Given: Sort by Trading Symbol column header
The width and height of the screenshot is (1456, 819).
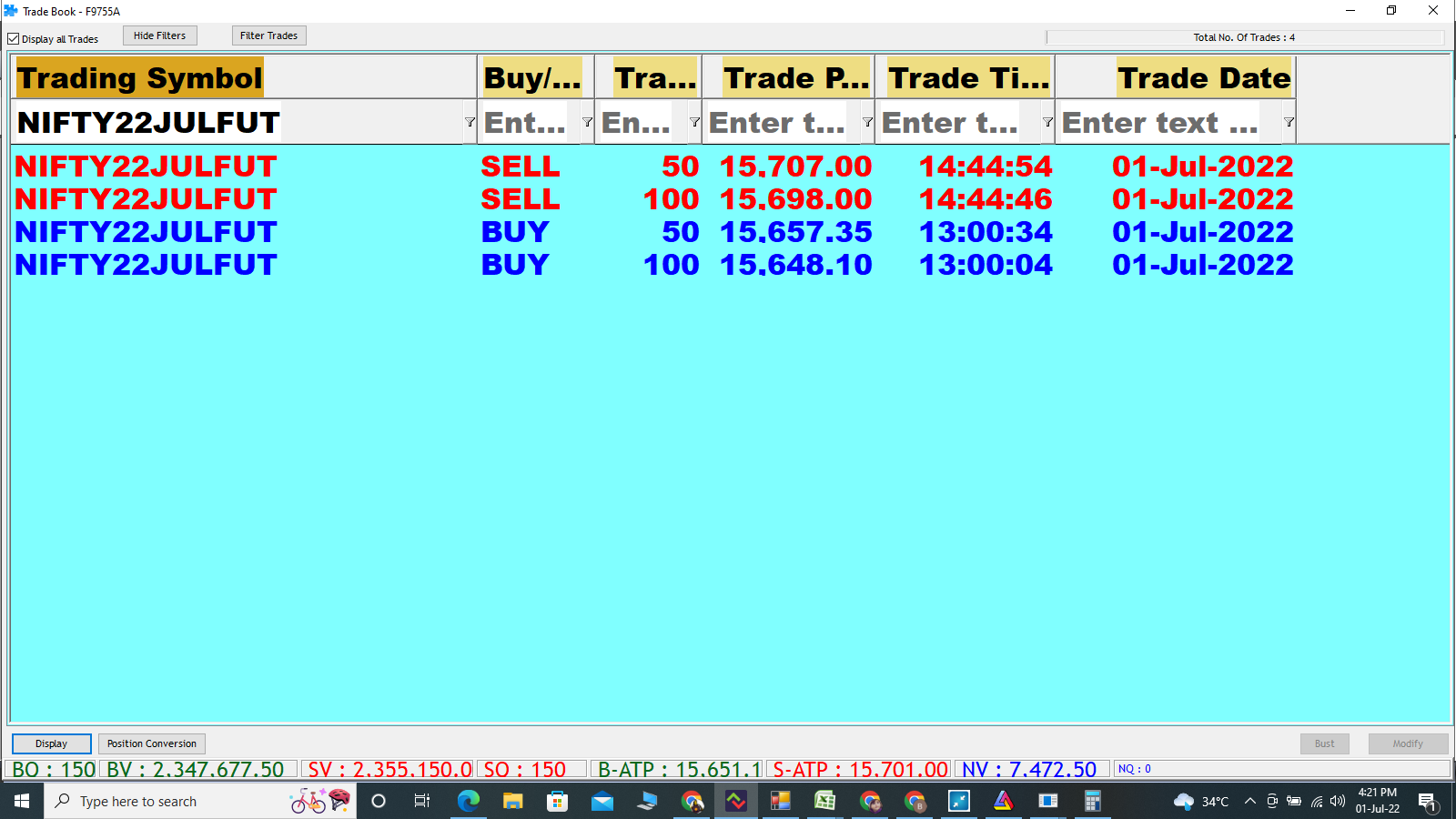Looking at the screenshot, I should [244, 77].
